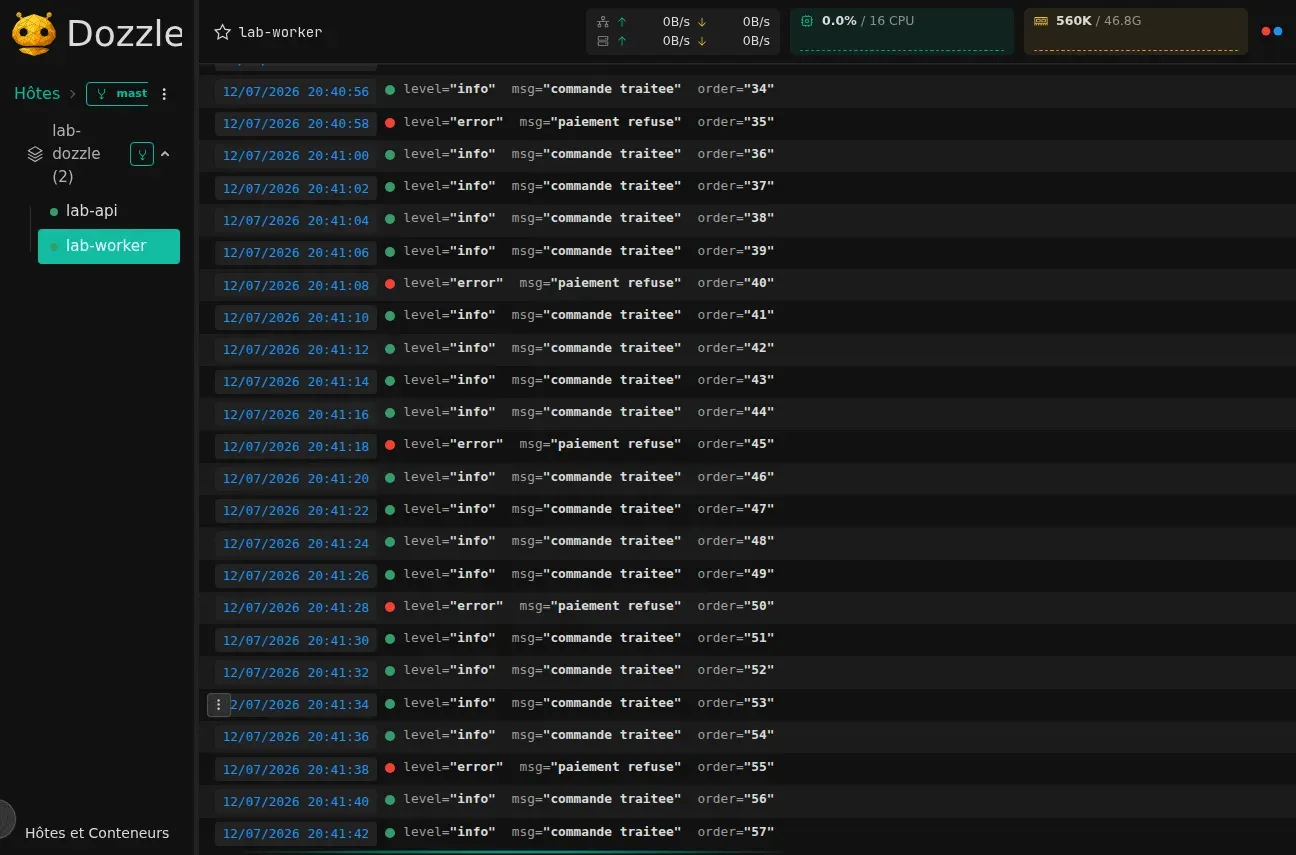Click the red error dot on order 55
The height and width of the screenshot is (855, 1296).
(x=390, y=768)
